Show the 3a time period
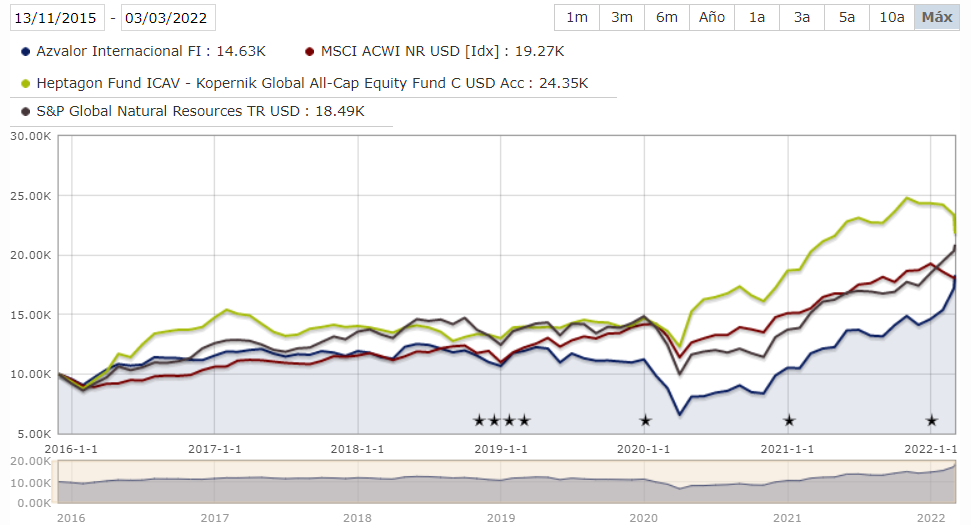 click(802, 18)
